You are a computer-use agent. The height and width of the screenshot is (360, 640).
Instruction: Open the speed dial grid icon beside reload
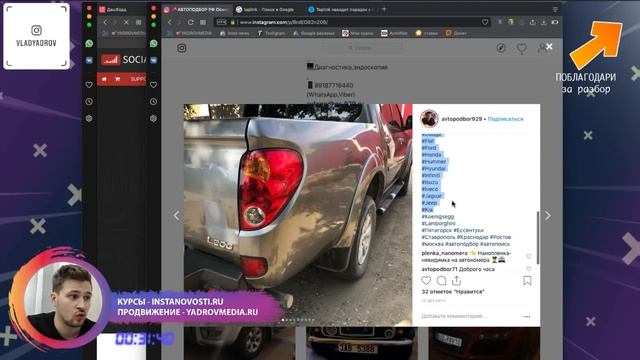pos(203,22)
